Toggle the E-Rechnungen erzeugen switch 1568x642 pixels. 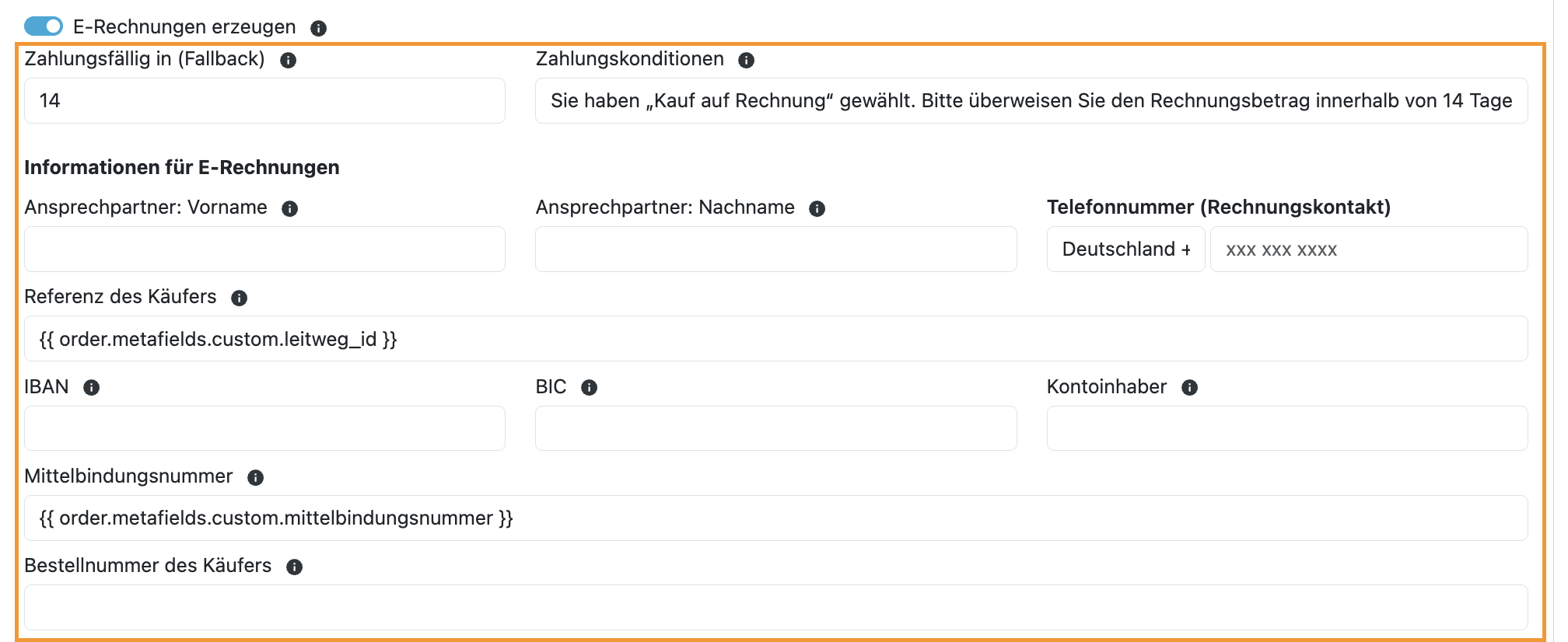[x=43, y=26]
